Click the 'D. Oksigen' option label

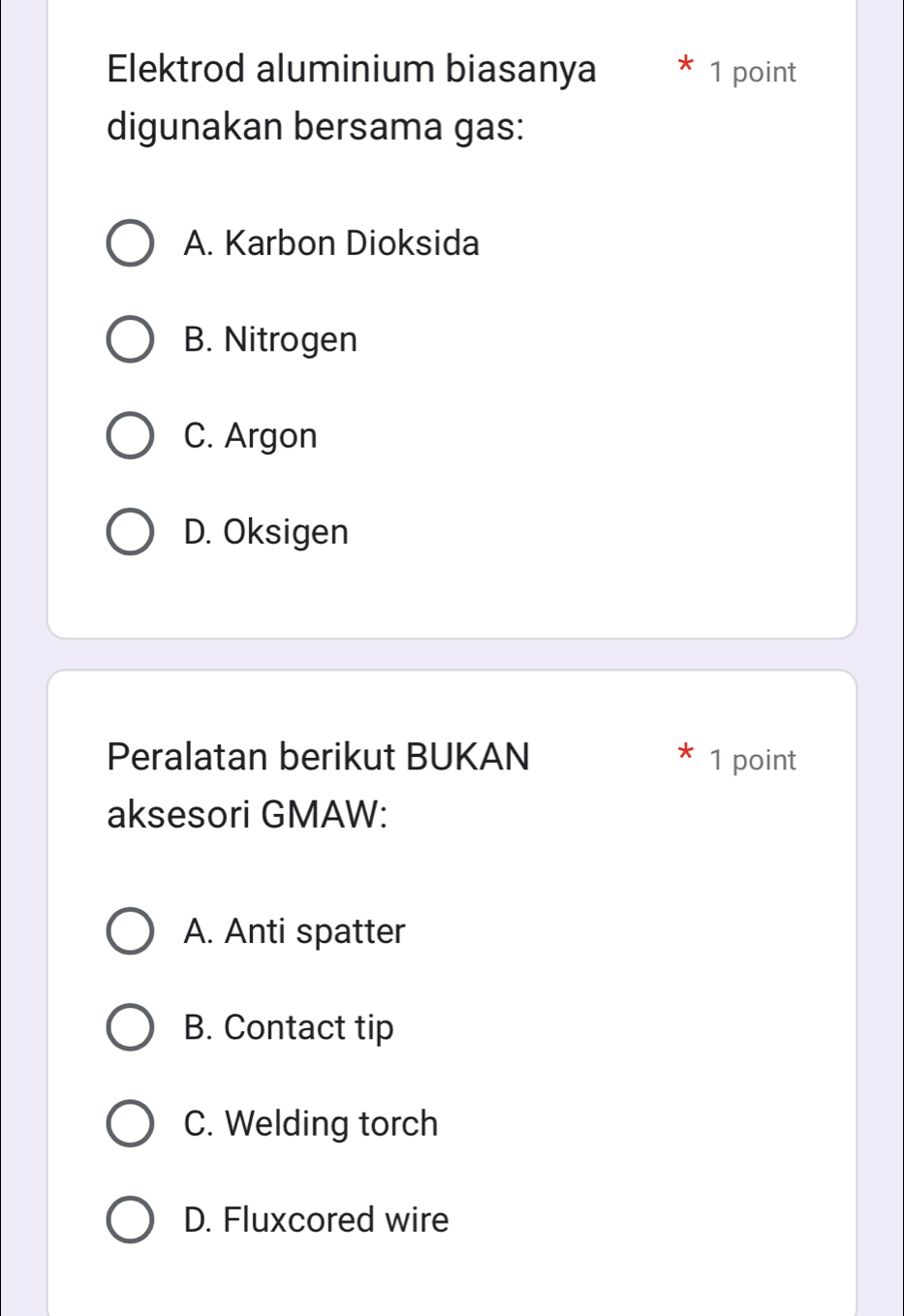(265, 532)
